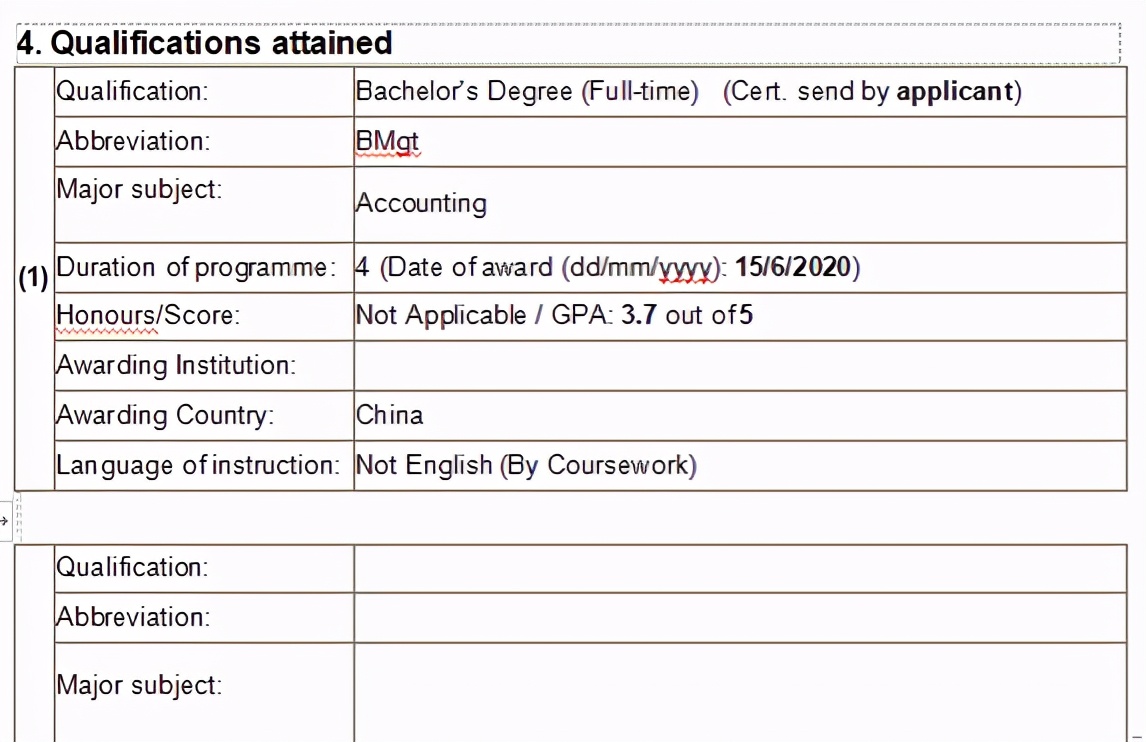1146x742 pixels.
Task: Click the small arrow marker at left margin
Action: coord(4,520)
